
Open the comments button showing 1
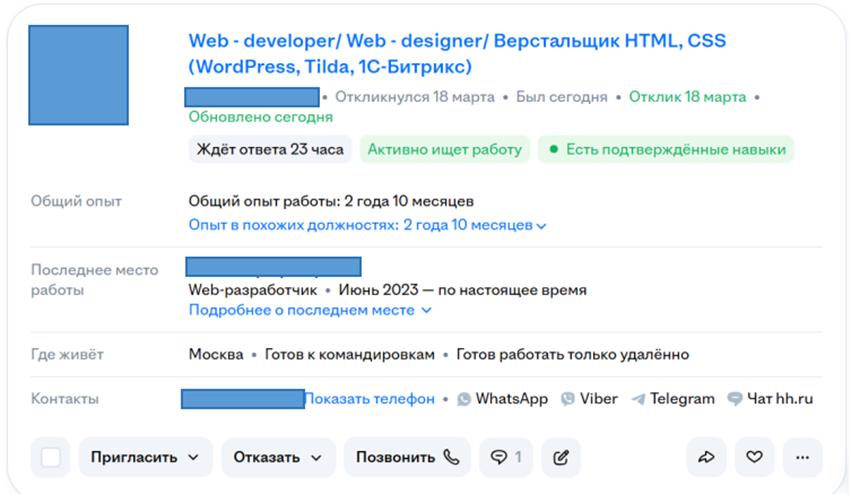point(506,457)
